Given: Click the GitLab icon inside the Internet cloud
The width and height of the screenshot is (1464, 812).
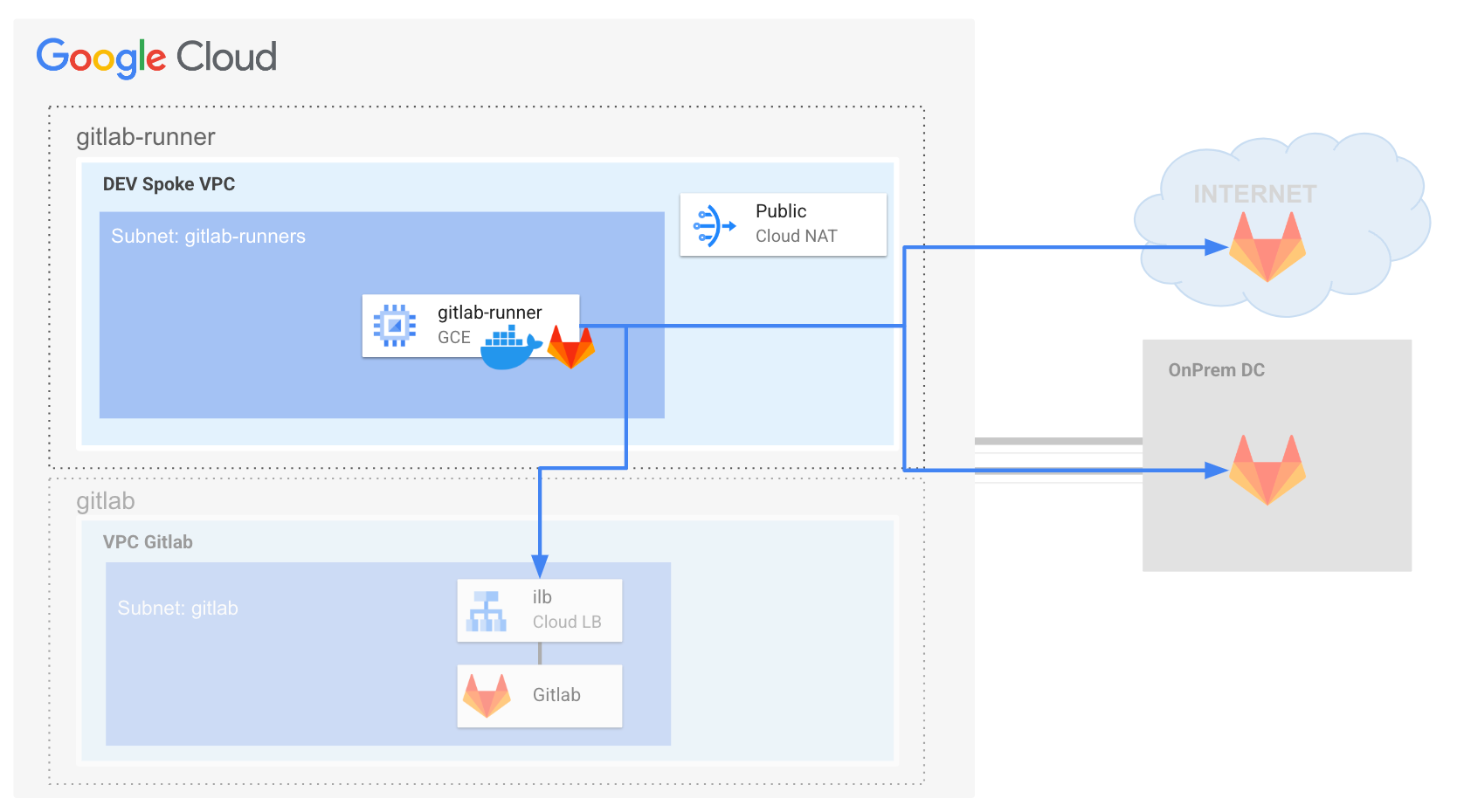Looking at the screenshot, I should coord(1267,247).
